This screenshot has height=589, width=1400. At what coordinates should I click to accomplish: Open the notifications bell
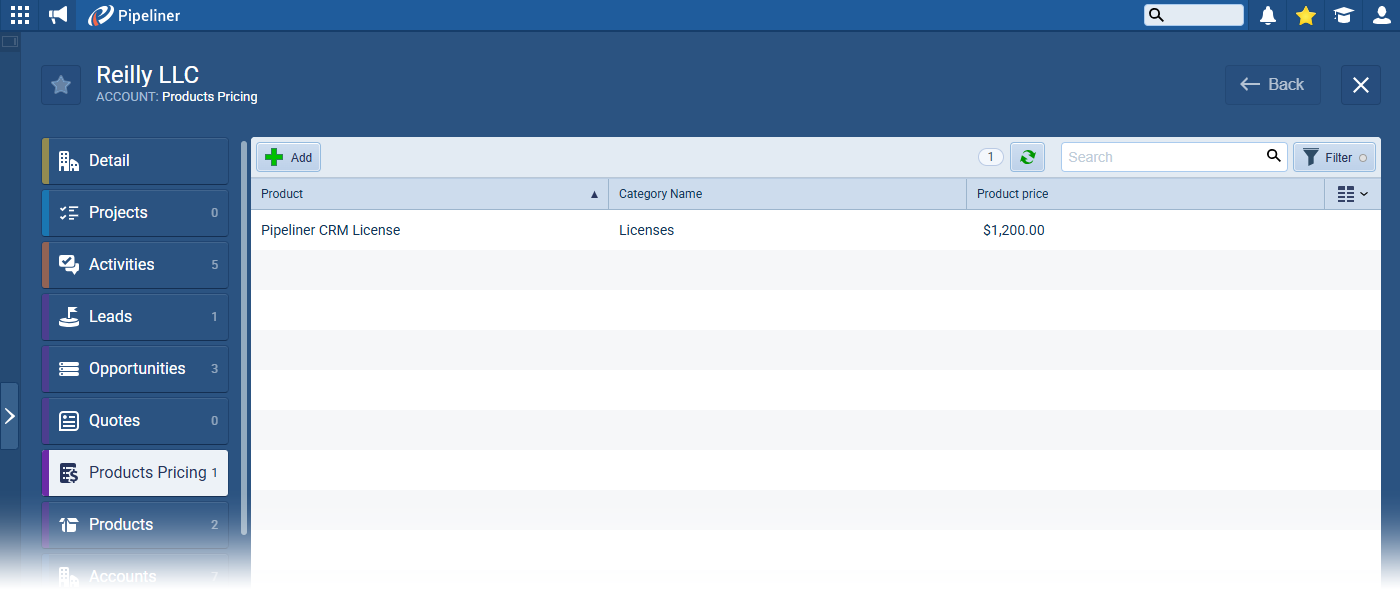(1268, 15)
